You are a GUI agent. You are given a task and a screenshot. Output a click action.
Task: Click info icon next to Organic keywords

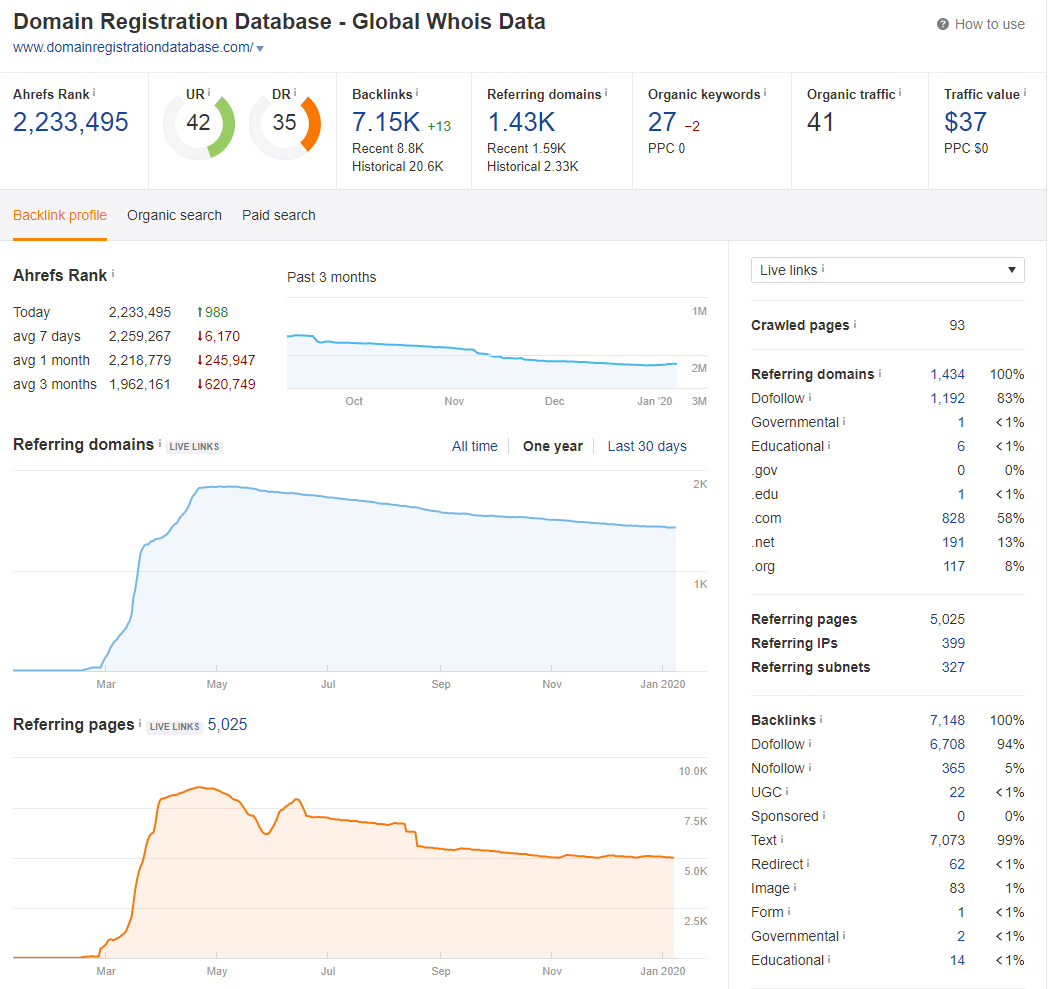click(x=765, y=93)
